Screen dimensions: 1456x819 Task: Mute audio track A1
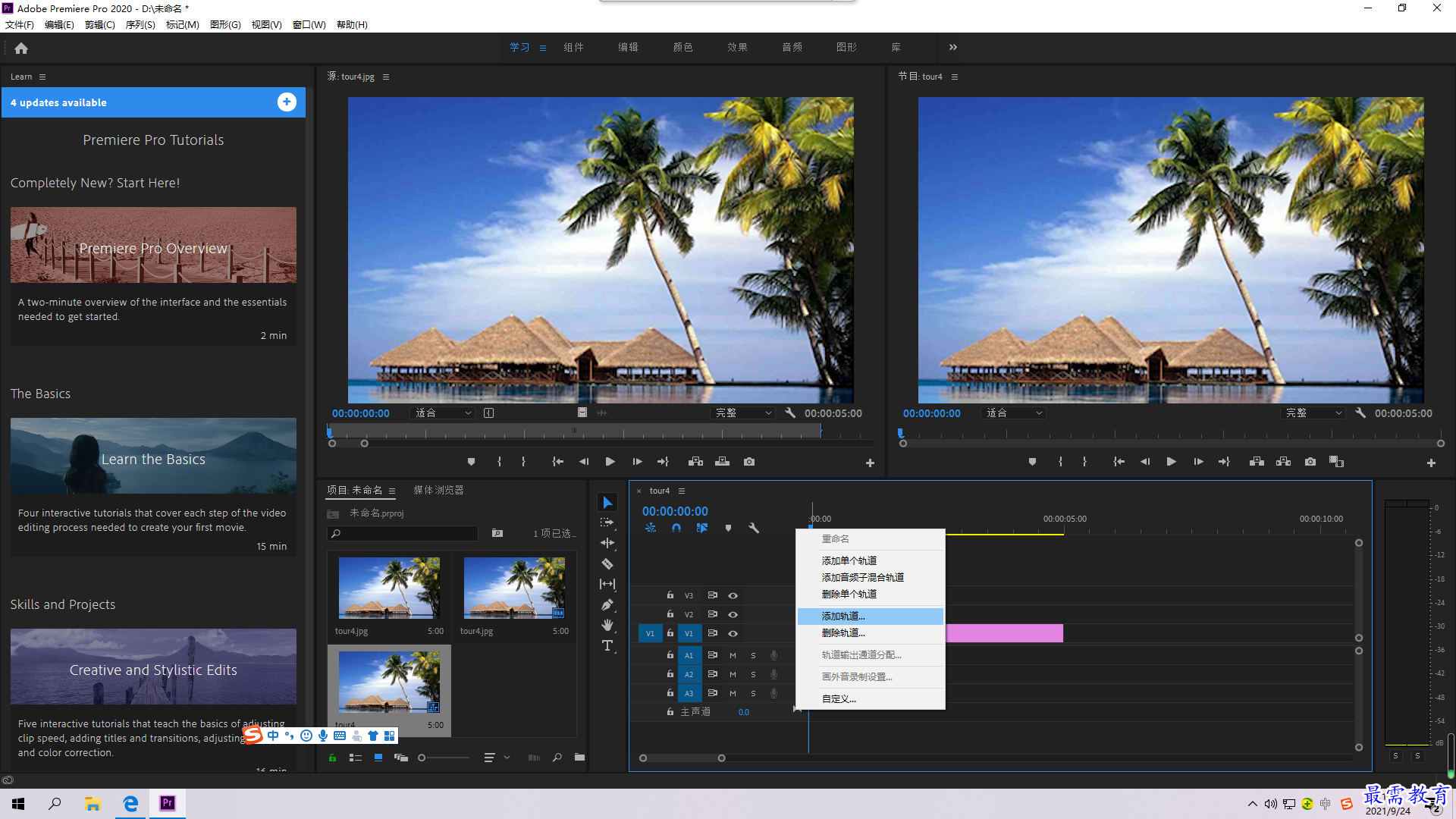733,655
